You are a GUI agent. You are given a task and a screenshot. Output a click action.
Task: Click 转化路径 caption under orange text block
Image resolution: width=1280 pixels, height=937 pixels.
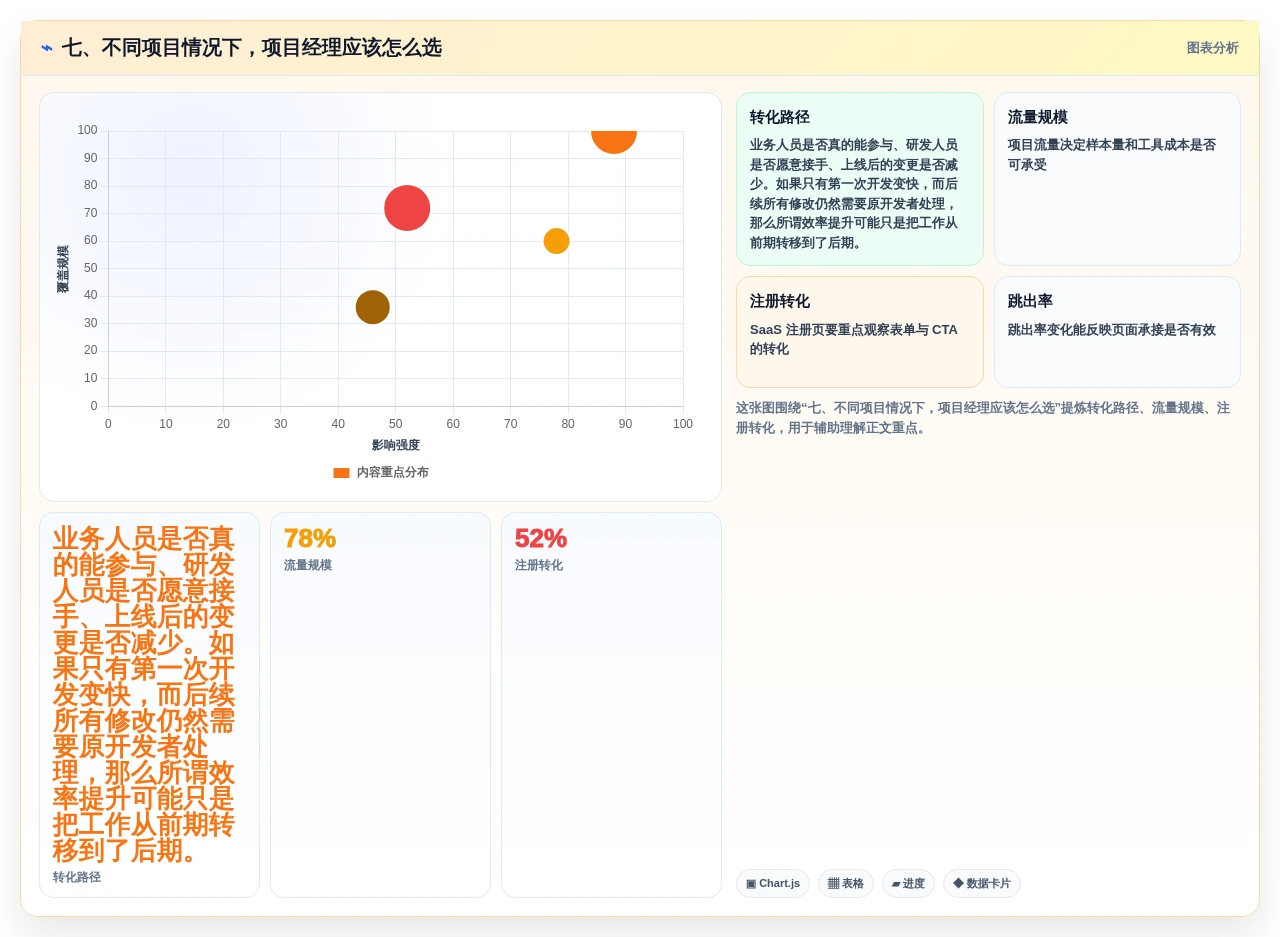pos(77,878)
